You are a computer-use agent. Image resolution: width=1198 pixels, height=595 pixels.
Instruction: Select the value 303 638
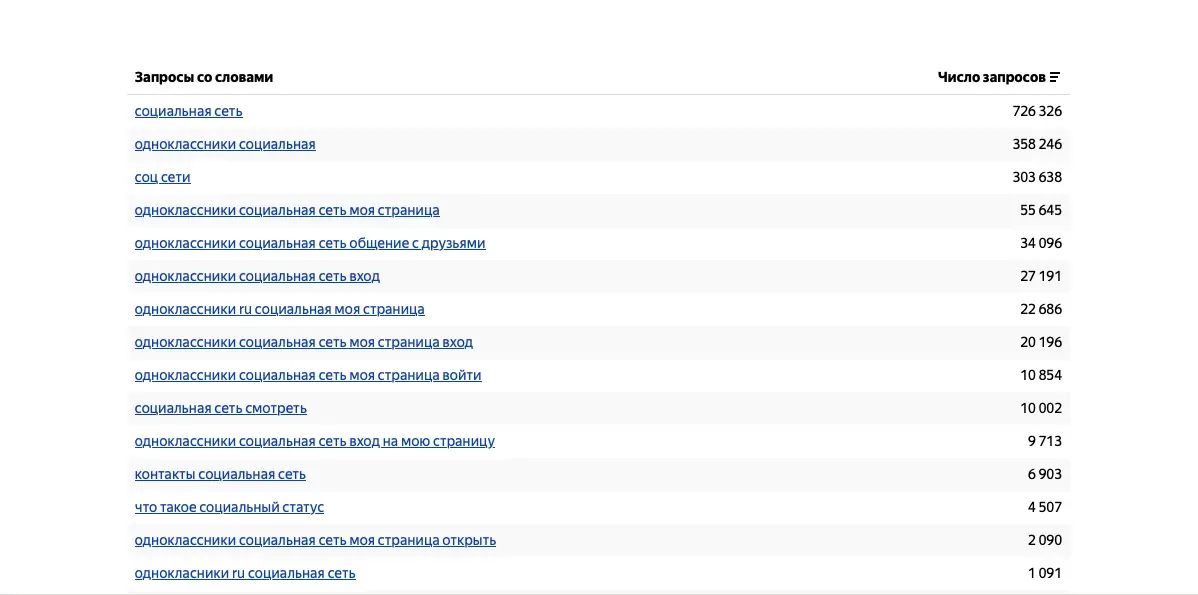1037,177
